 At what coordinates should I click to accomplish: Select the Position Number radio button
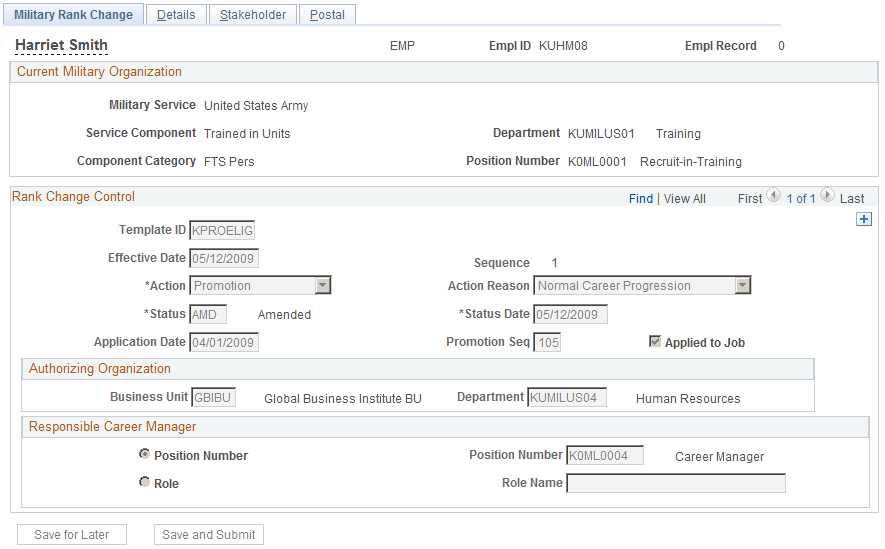[144, 454]
